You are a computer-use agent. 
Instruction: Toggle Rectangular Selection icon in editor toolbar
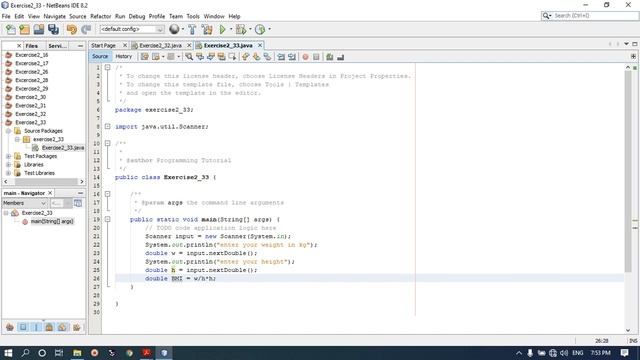click(x=233, y=57)
